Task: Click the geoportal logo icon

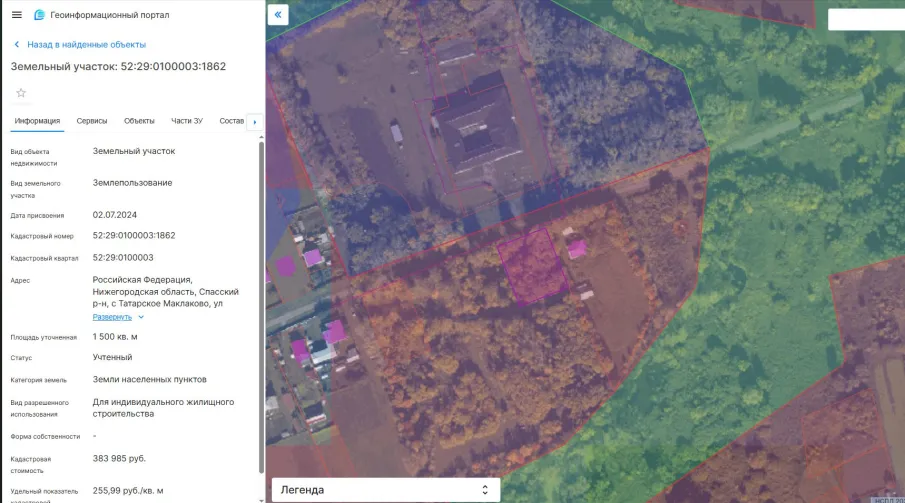Action: (x=39, y=15)
